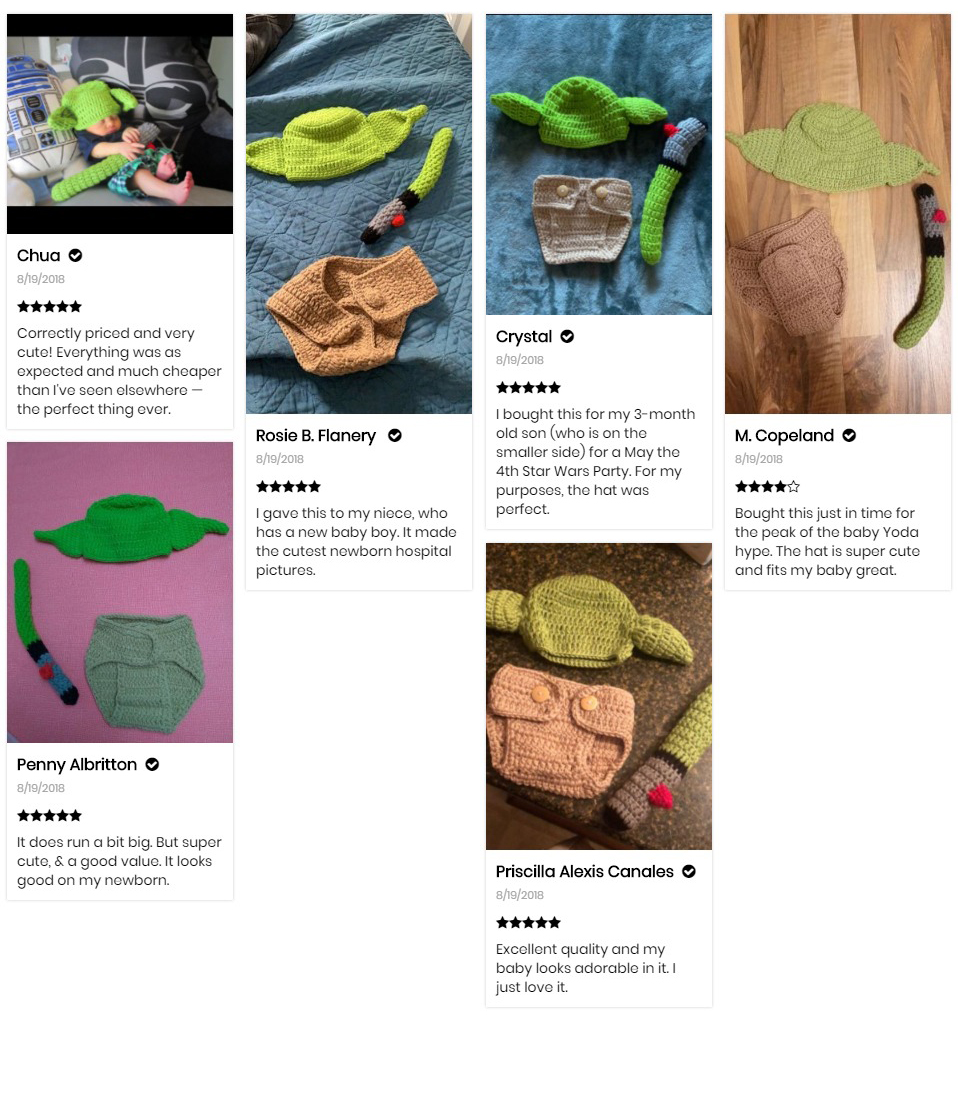
Task: Open Chua's baby photo with R2-D2
Action: point(120,124)
